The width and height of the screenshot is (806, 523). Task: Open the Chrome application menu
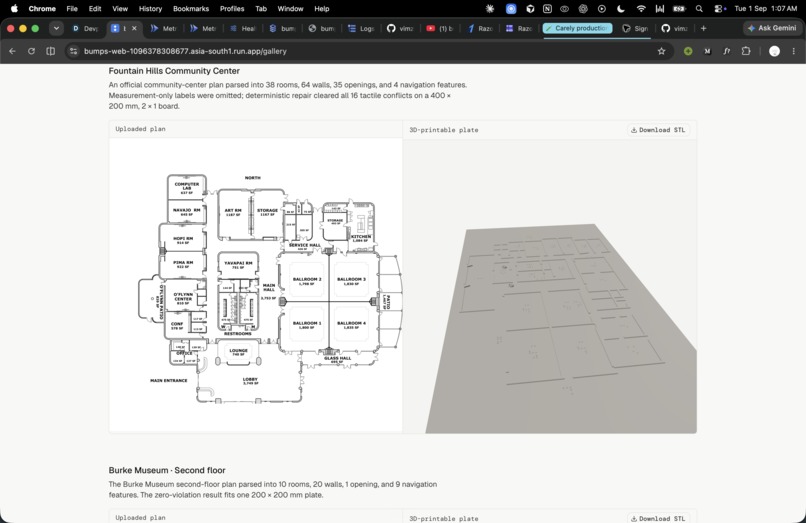coord(42,9)
